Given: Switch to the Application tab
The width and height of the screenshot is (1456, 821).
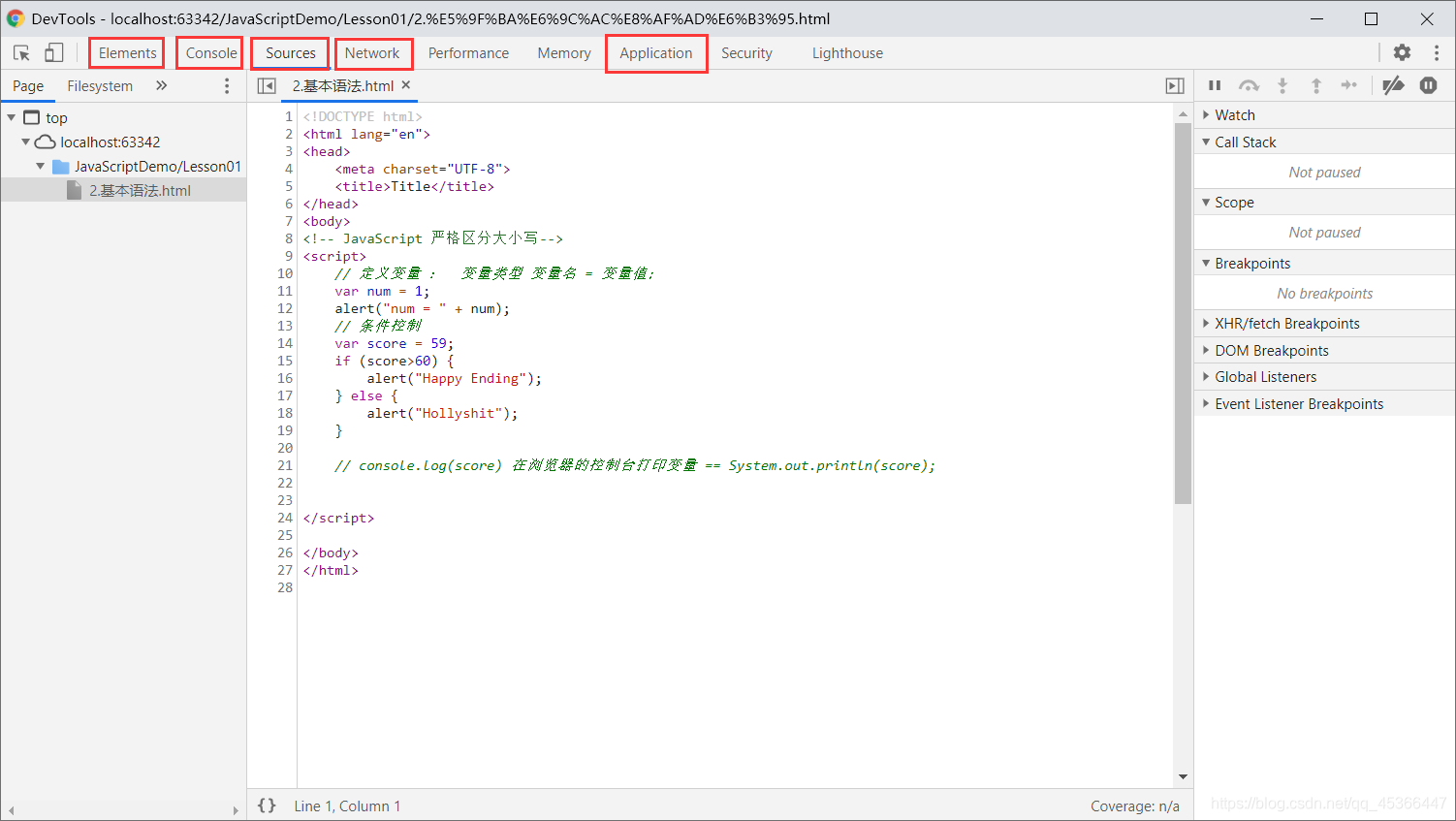Looking at the screenshot, I should (x=656, y=53).
